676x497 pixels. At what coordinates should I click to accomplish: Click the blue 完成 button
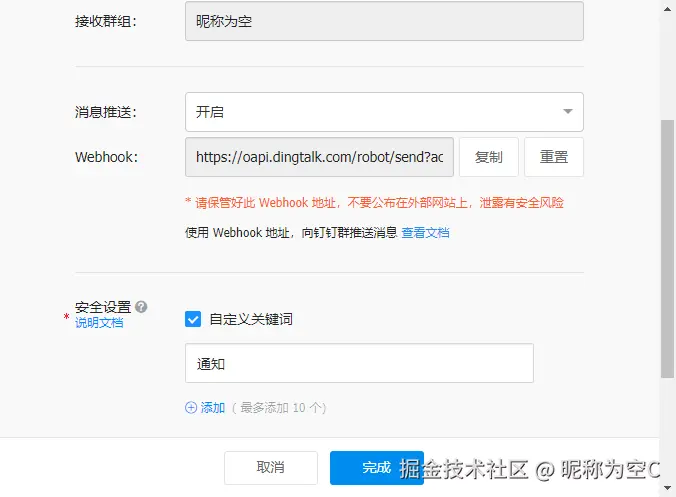[x=377, y=468]
